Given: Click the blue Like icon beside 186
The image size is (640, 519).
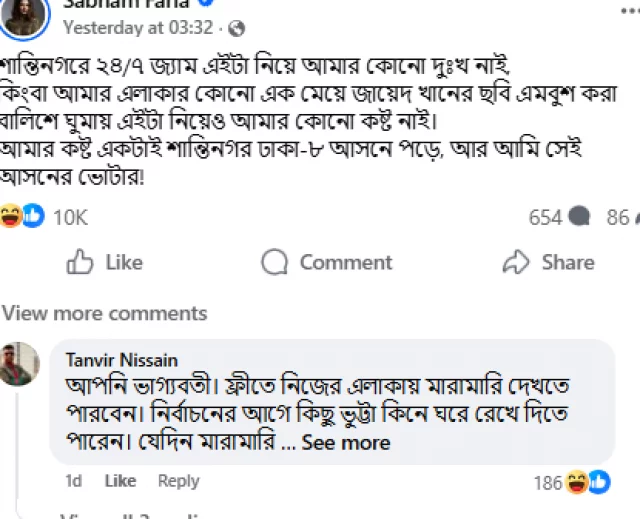Looking at the screenshot, I should 599,483.
